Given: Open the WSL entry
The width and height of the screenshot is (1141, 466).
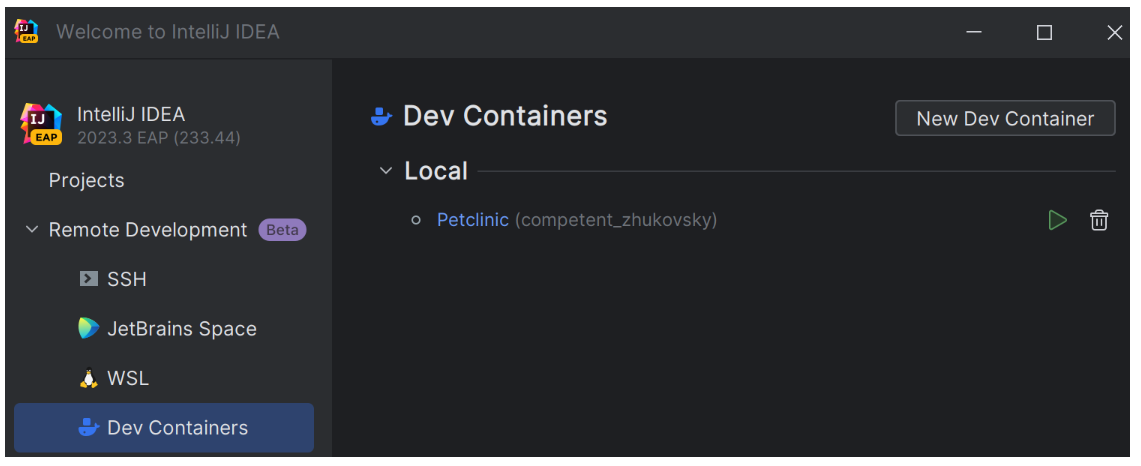Looking at the screenshot, I should coord(127,378).
